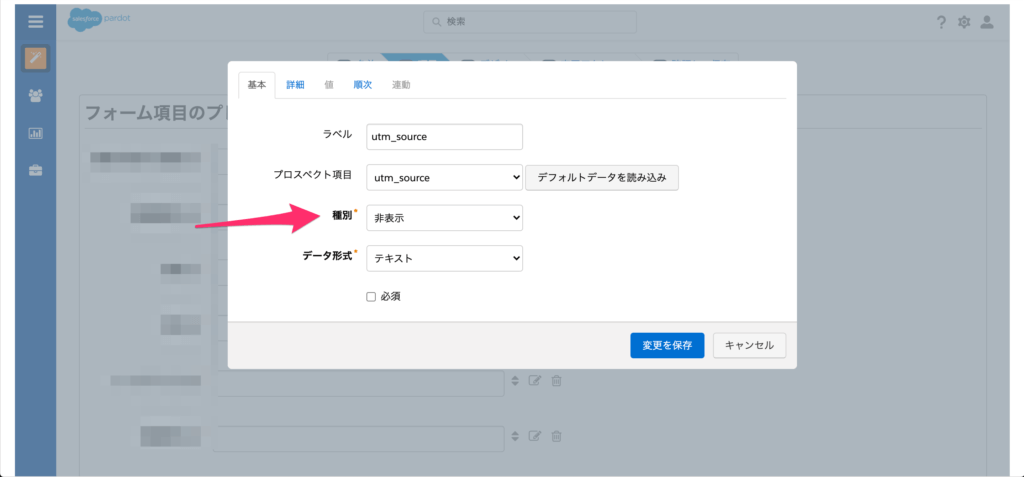Enable the 必須 checkbox
1024x477 pixels.
371,296
